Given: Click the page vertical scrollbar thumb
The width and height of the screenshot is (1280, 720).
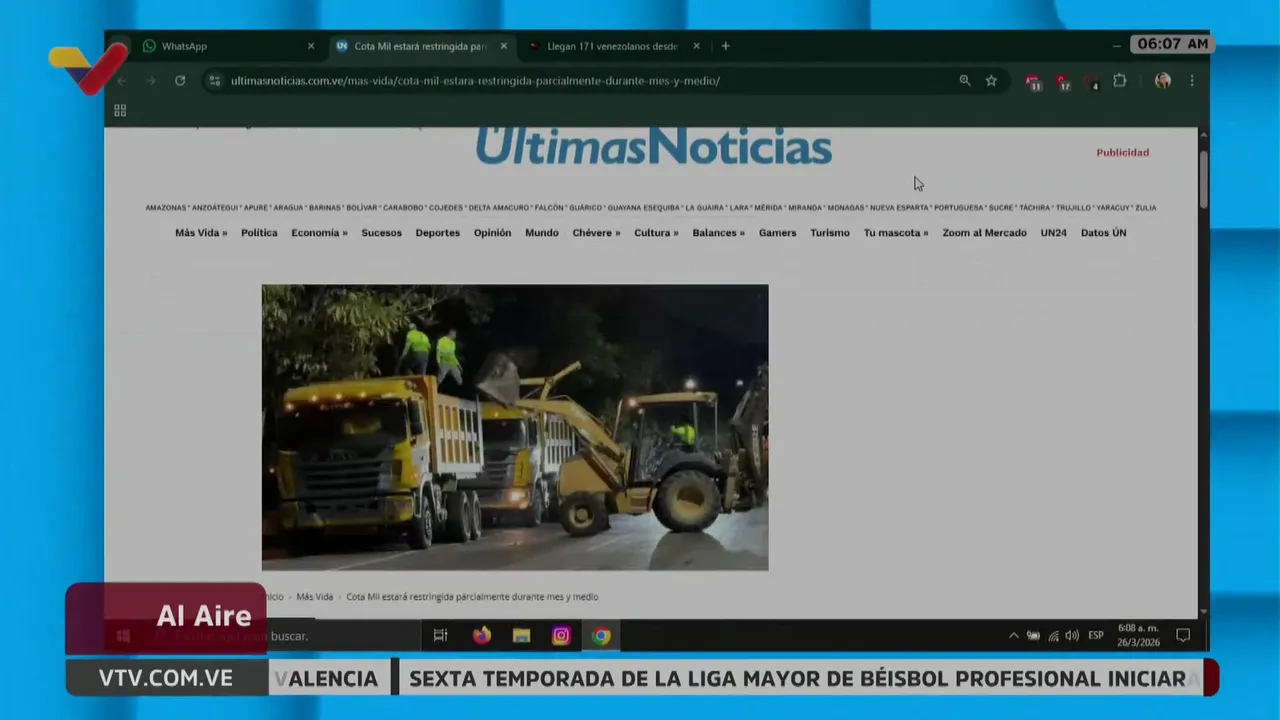Looking at the screenshot, I should 1203,178.
